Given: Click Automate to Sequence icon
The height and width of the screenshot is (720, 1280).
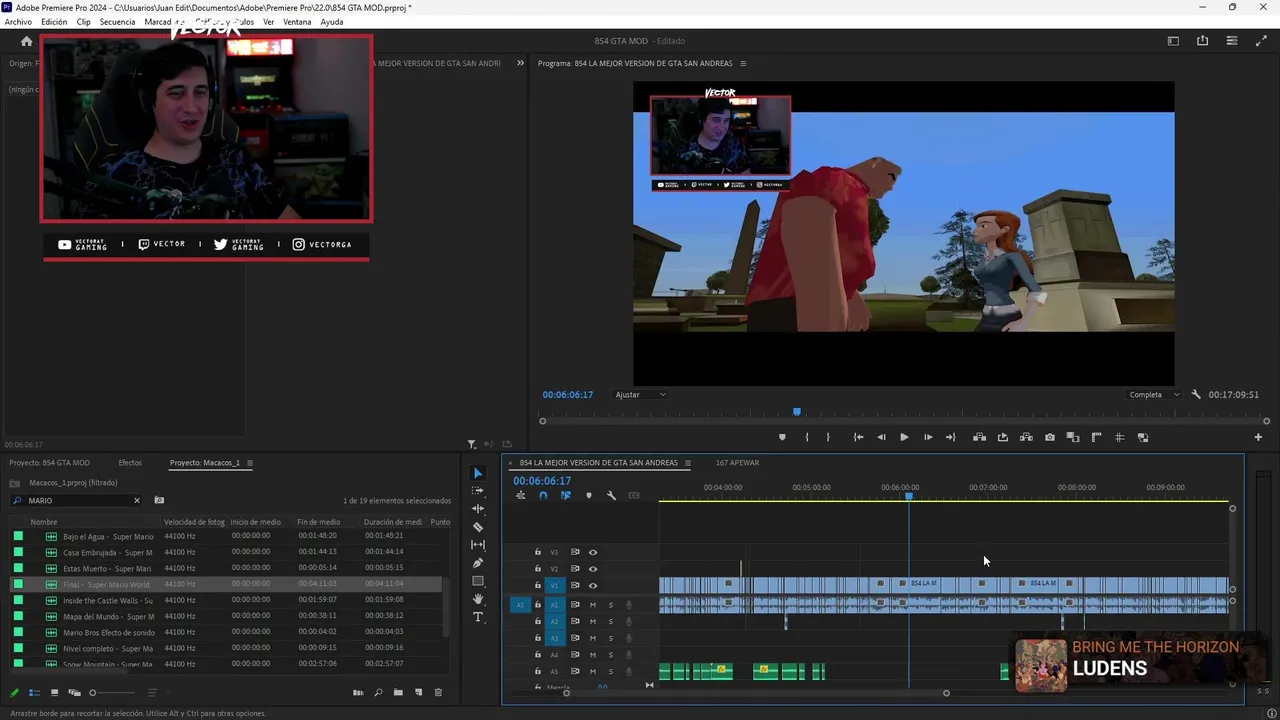Looking at the screenshot, I should (x=358, y=692).
